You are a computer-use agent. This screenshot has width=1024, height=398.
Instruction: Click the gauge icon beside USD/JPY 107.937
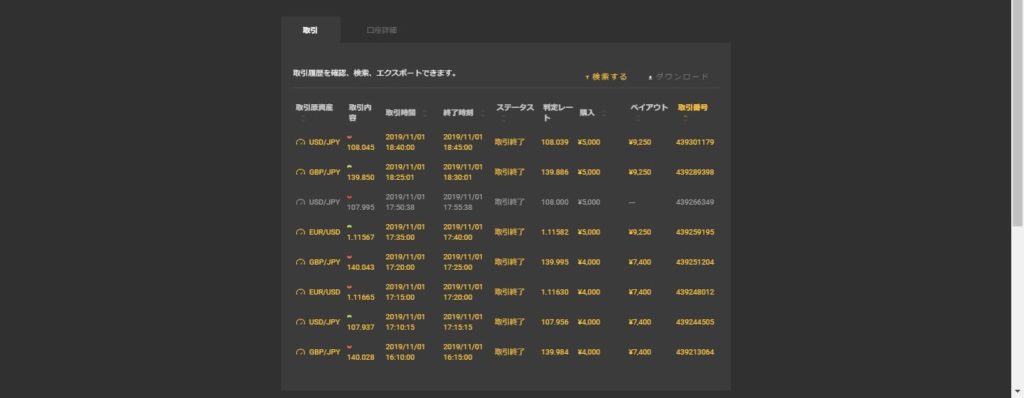300,323
